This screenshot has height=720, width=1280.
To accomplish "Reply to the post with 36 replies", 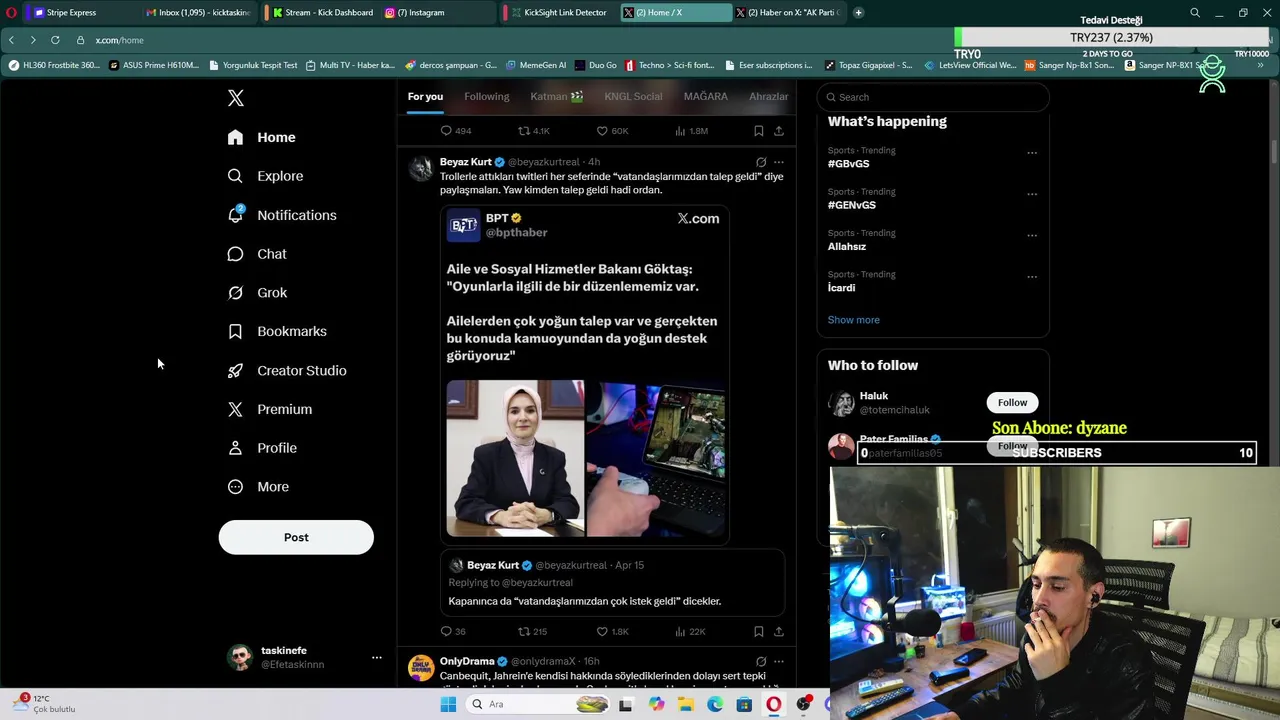I will [x=453, y=632].
